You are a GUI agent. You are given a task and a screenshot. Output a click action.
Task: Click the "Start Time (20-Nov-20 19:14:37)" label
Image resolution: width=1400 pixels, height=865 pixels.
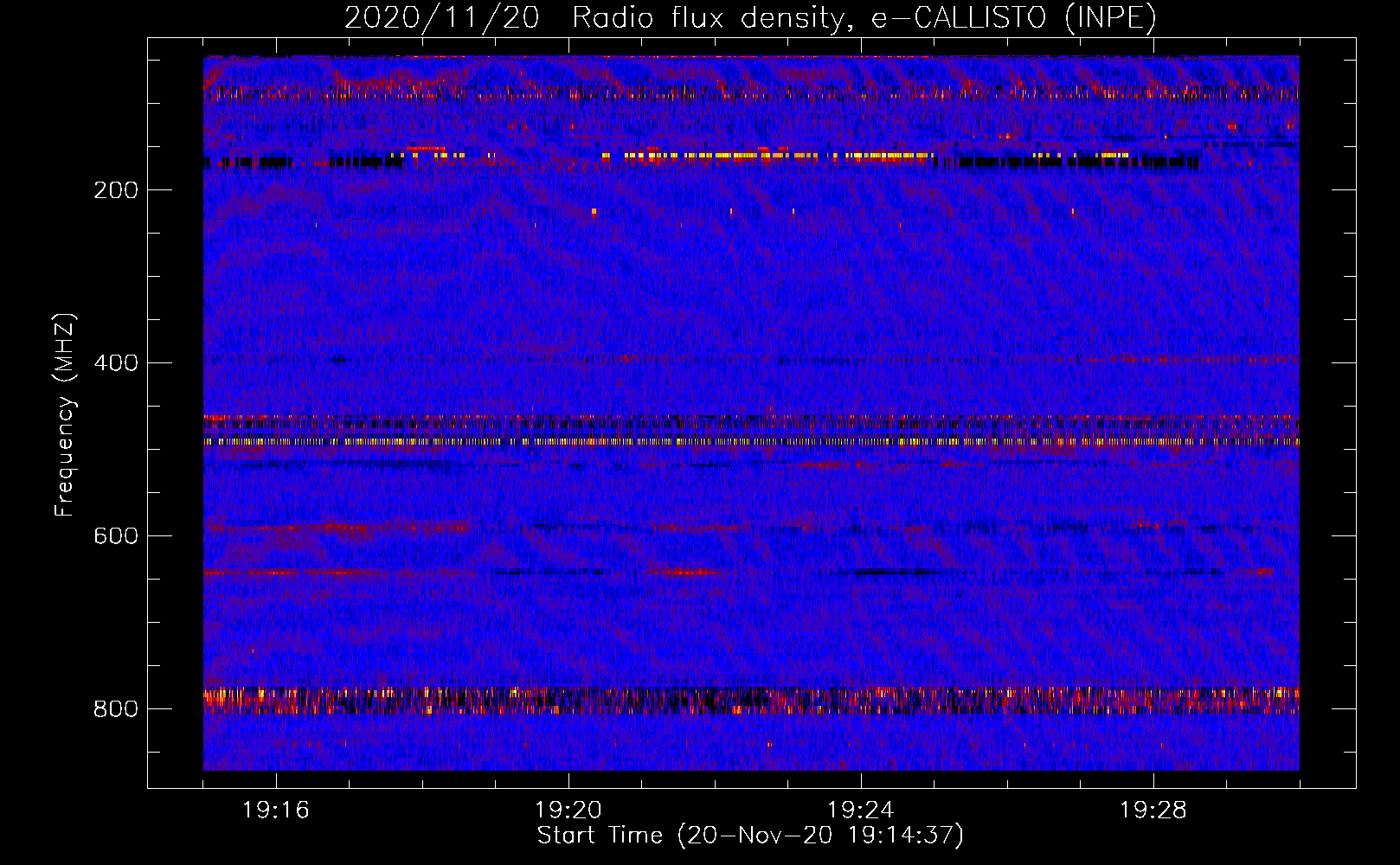[750, 836]
